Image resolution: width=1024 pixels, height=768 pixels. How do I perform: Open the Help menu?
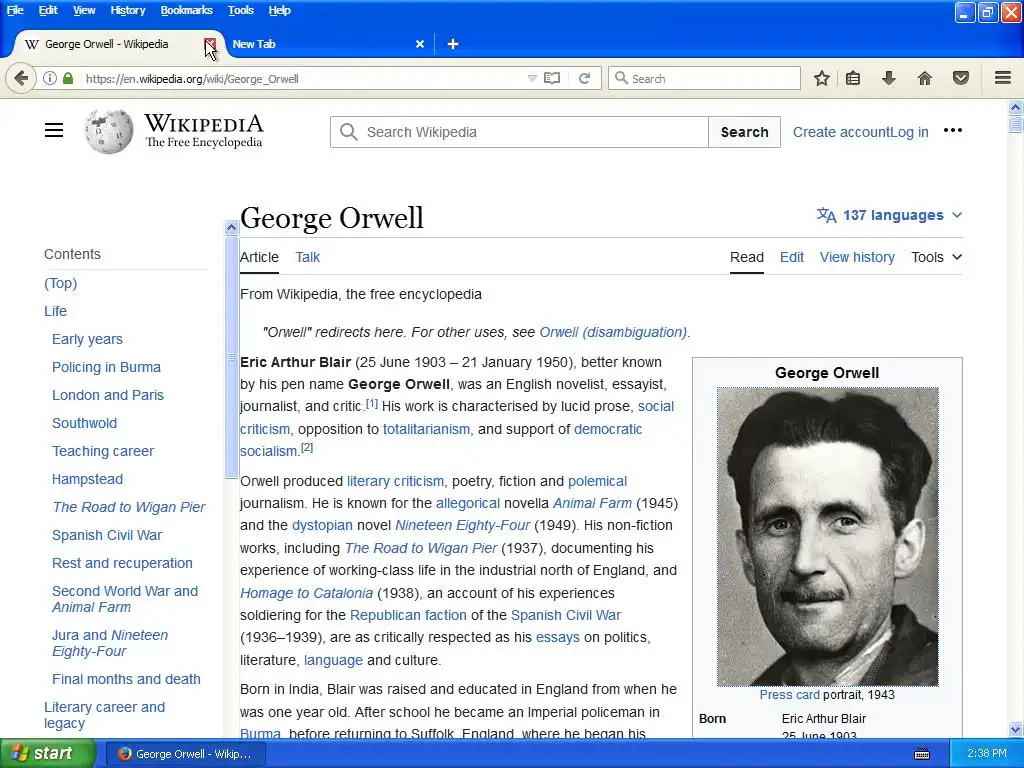tap(280, 10)
